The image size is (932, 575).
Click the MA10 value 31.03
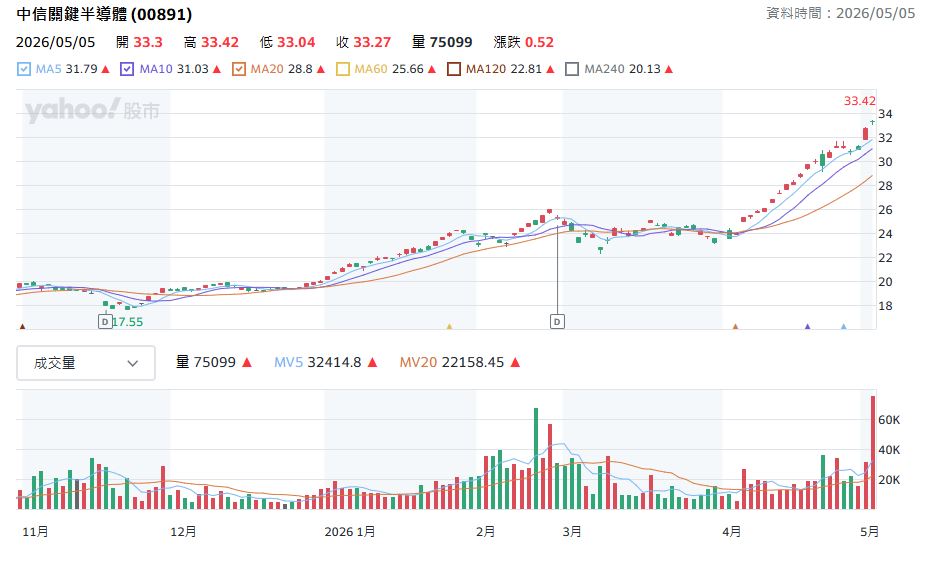click(x=193, y=69)
